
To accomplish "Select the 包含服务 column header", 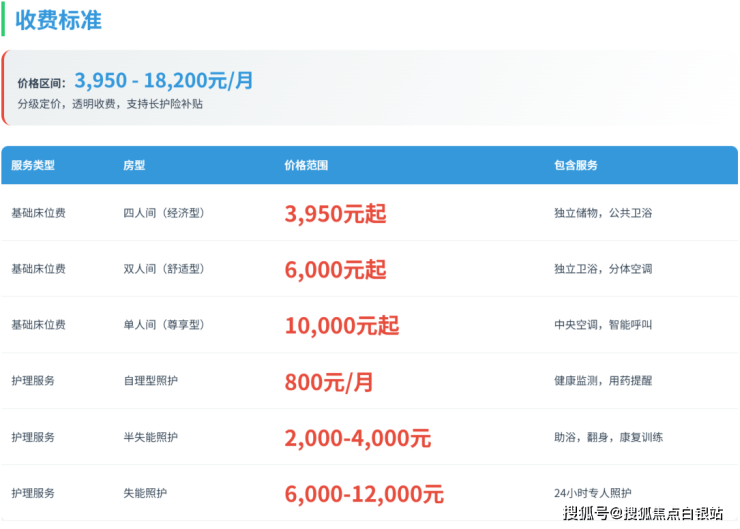I will (575, 165).
